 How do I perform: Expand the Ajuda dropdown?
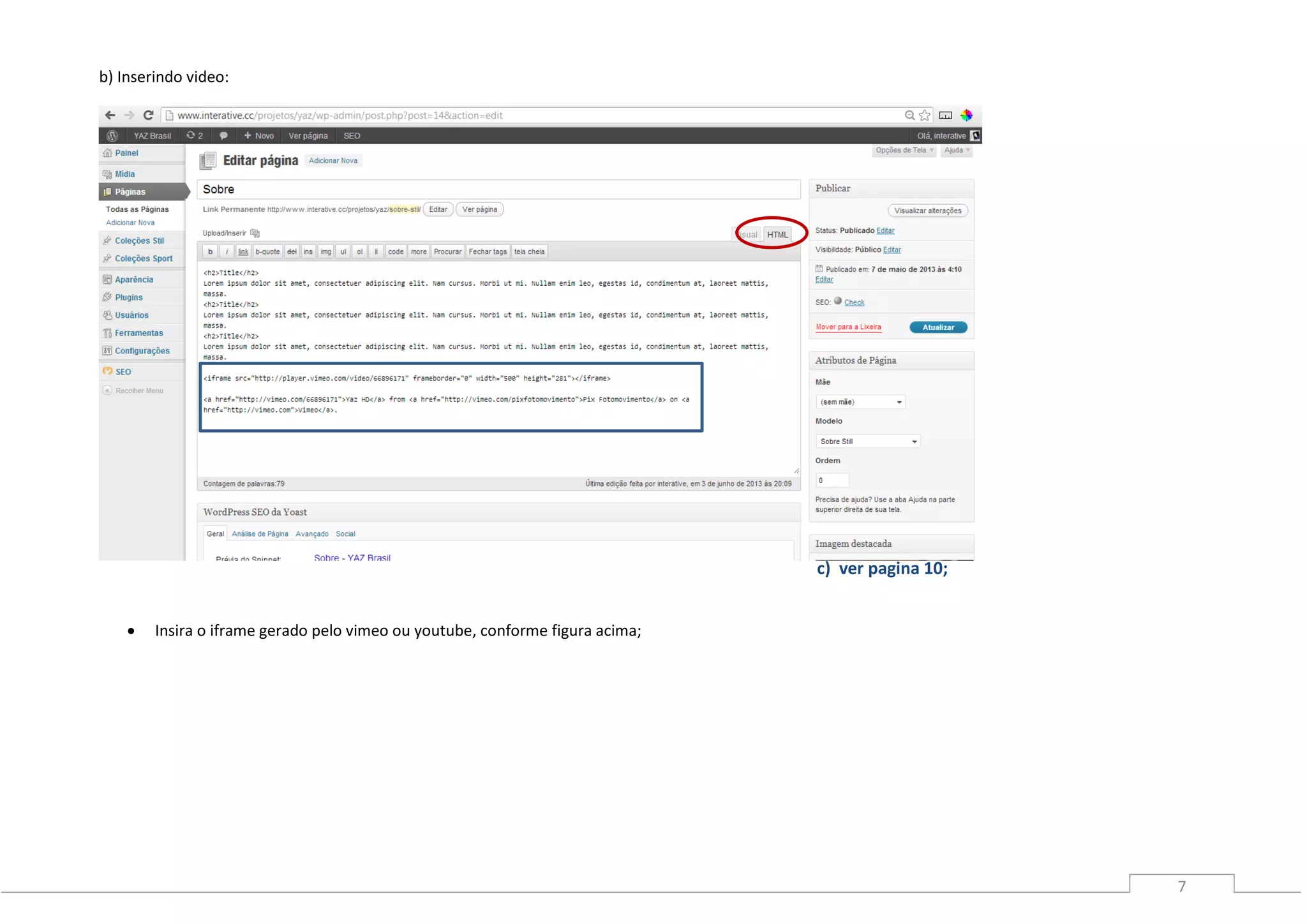point(956,151)
